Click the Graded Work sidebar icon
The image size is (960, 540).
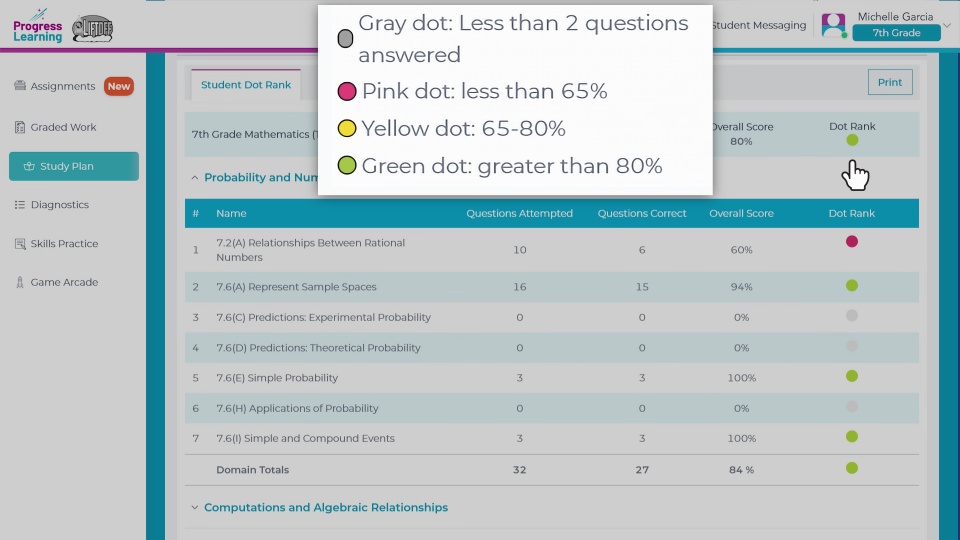pos(20,127)
